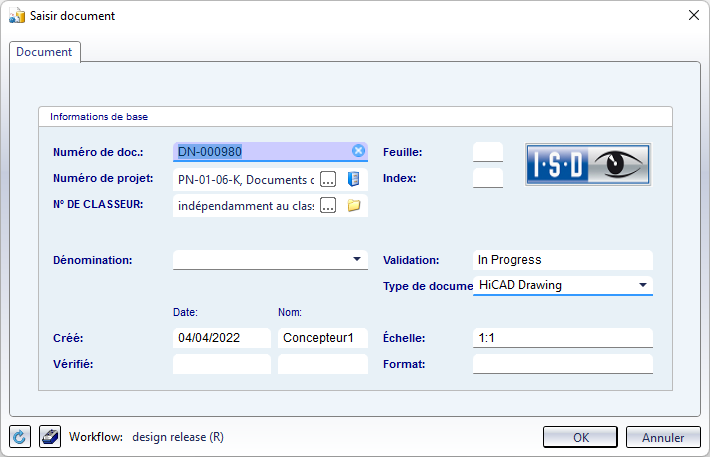Image resolution: width=710 pixels, height=457 pixels.
Task: Confirm with the OK button
Action: pyautogui.click(x=580, y=438)
